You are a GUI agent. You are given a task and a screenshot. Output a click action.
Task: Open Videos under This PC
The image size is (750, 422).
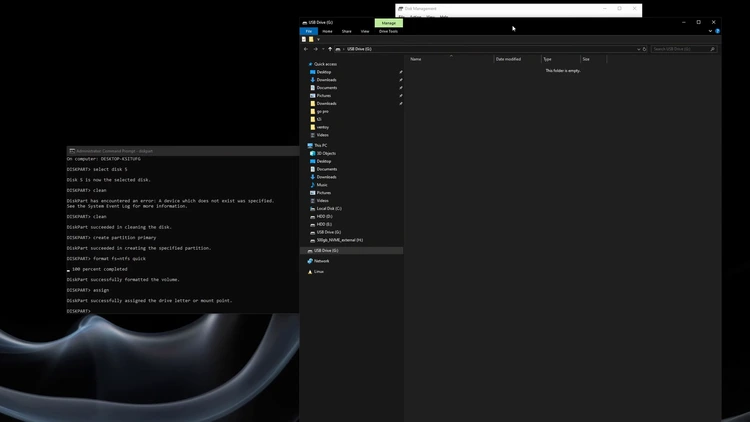322,200
